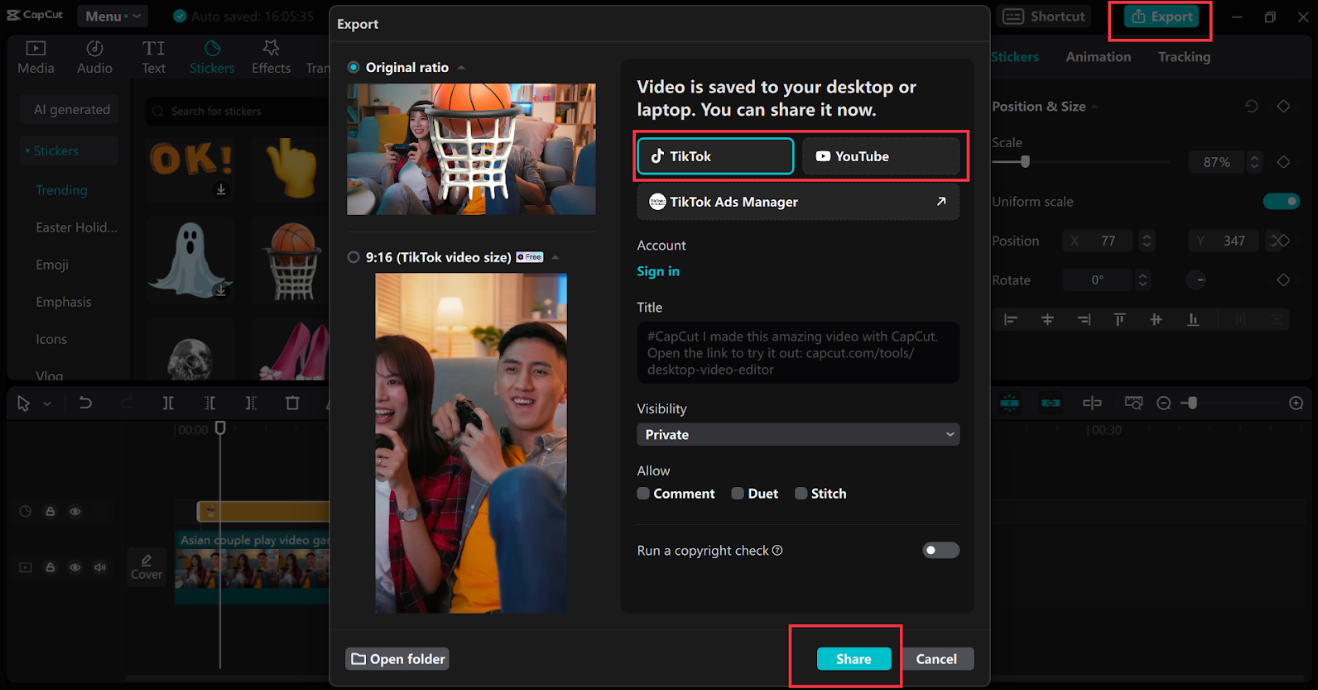1318x690 pixels.
Task: Open preview axis split icon
Action: click(x=1092, y=403)
